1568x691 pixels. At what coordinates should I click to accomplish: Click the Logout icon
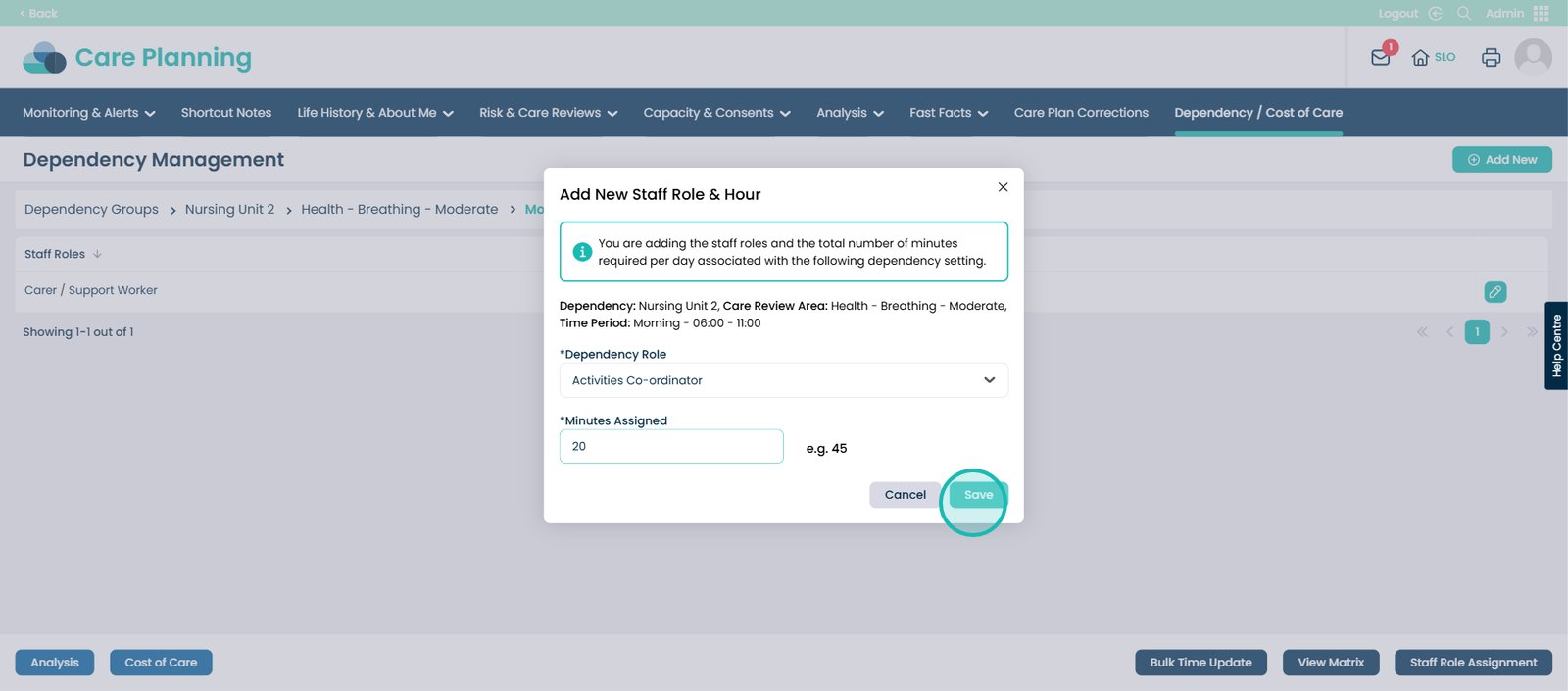click(1435, 13)
